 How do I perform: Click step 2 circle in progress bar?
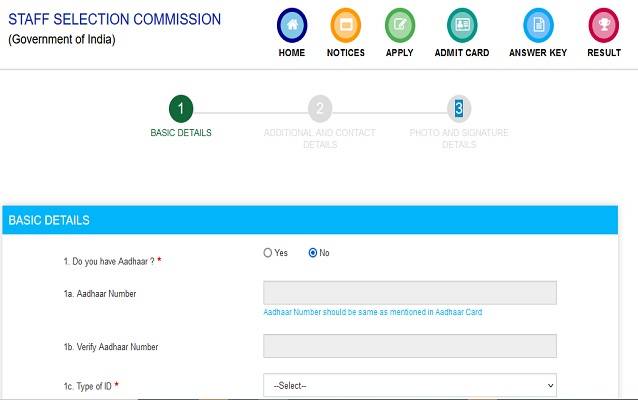[x=320, y=109]
